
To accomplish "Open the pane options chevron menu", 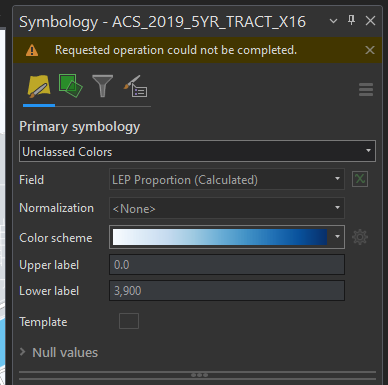I will coord(333,21).
